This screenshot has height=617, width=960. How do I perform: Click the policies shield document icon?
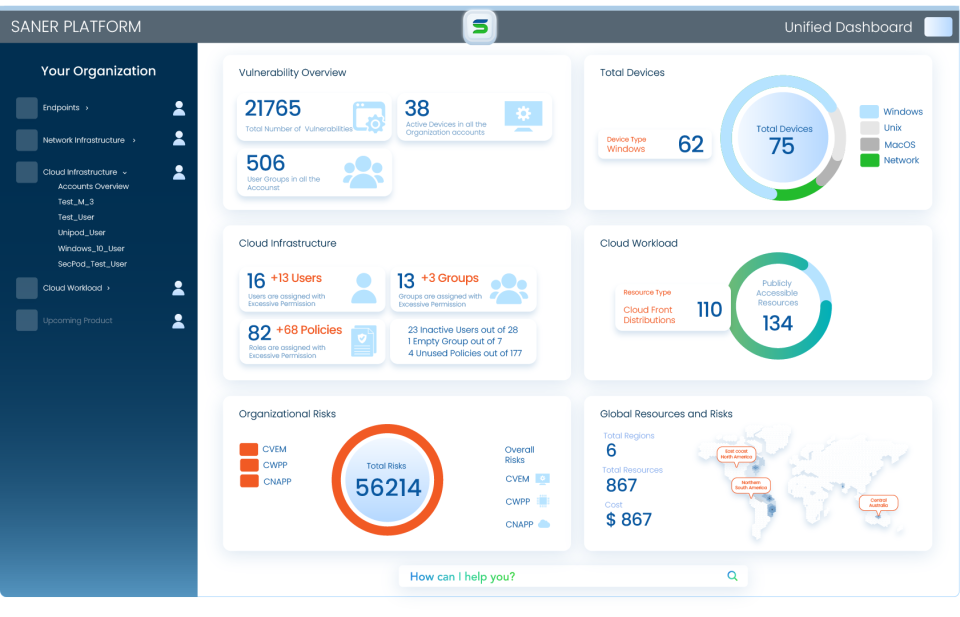(x=364, y=341)
